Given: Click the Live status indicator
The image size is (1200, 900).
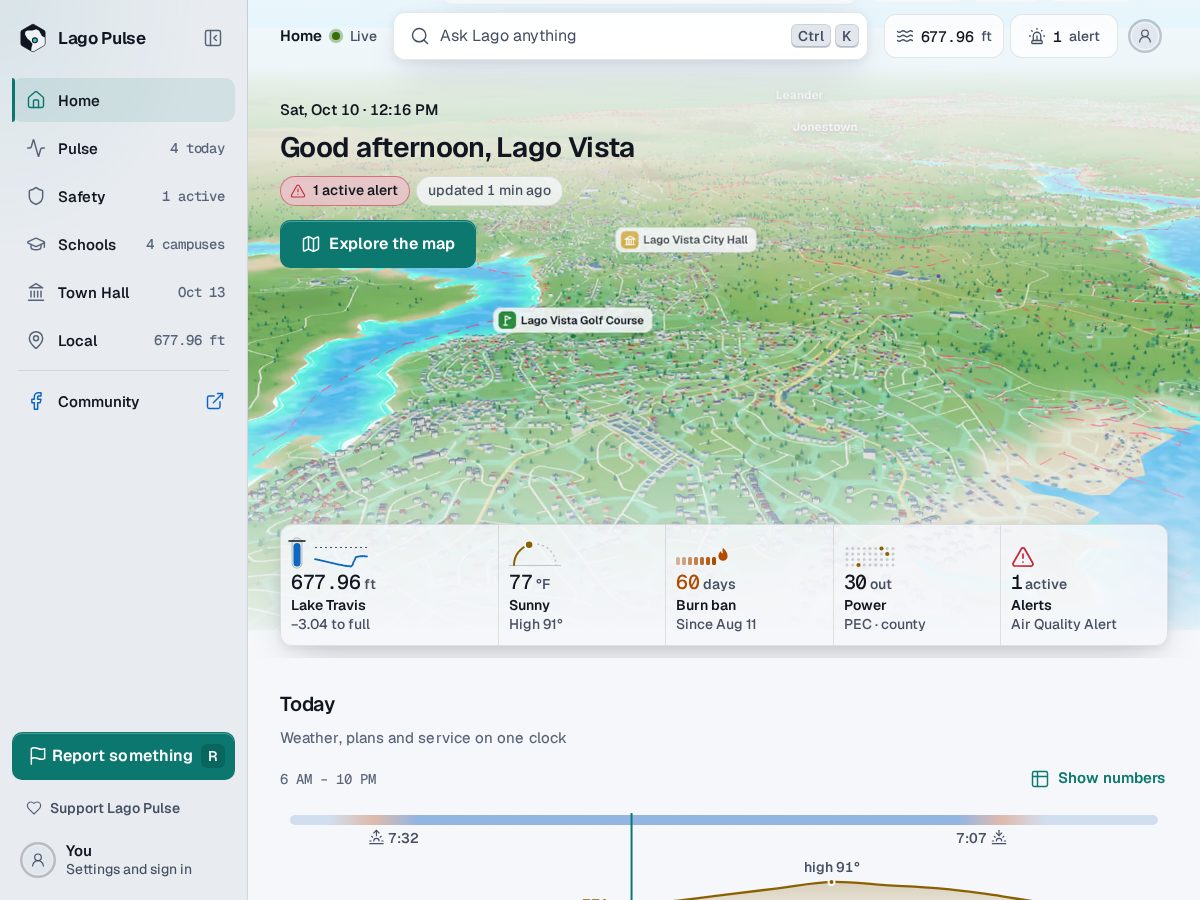Looking at the screenshot, I should [x=353, y=36].
